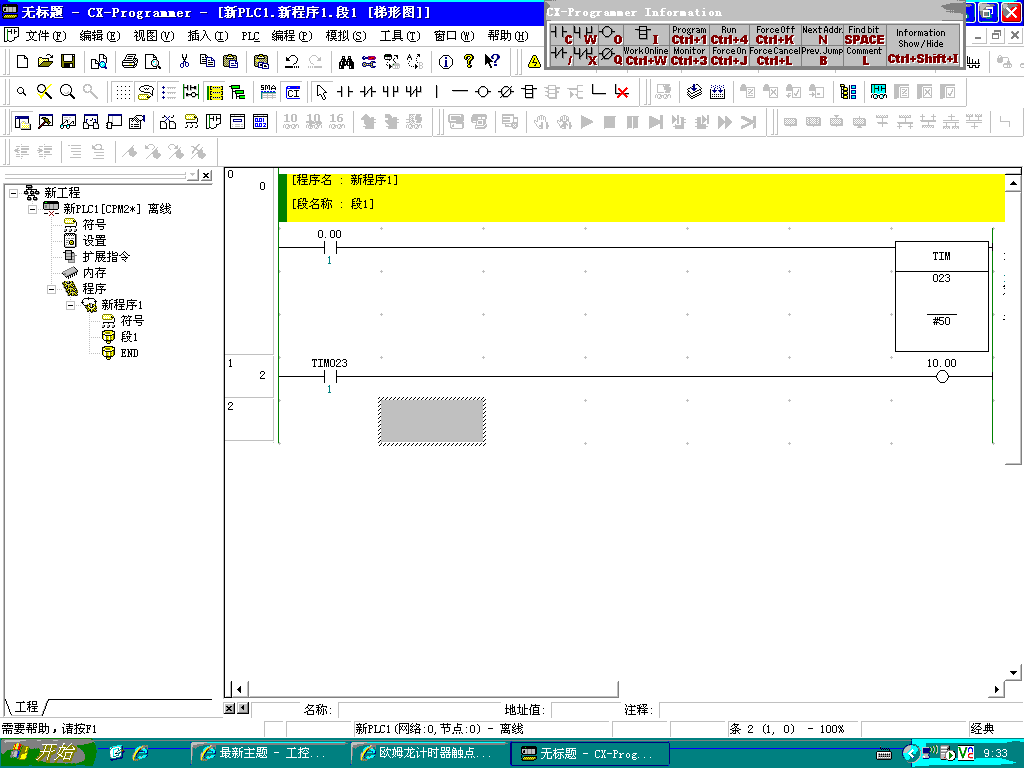The height and width of the screenshot is (768, 1024).
Task: Select the horizontal line drawing tool
Action: (460, 92)
